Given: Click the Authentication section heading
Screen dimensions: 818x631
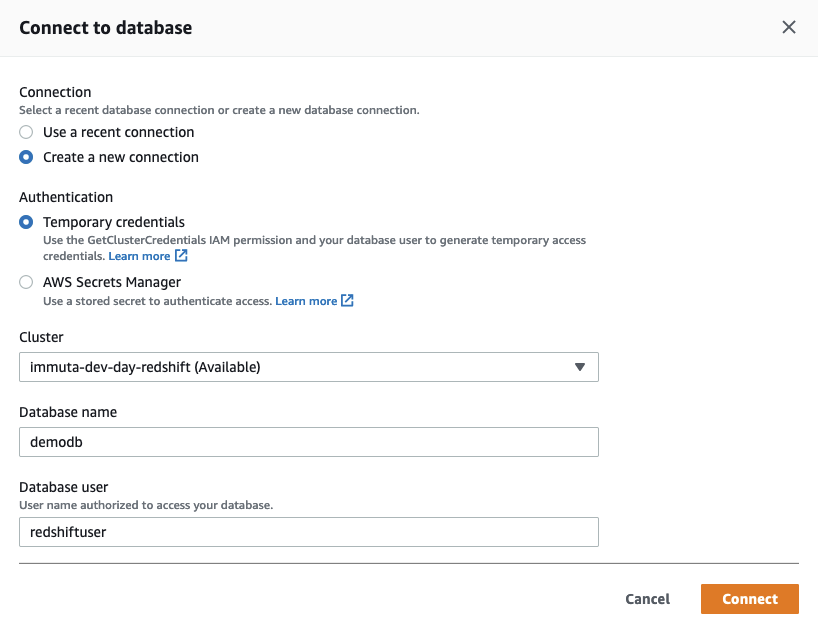Looking at the screenshot, I should pos(66,197).
